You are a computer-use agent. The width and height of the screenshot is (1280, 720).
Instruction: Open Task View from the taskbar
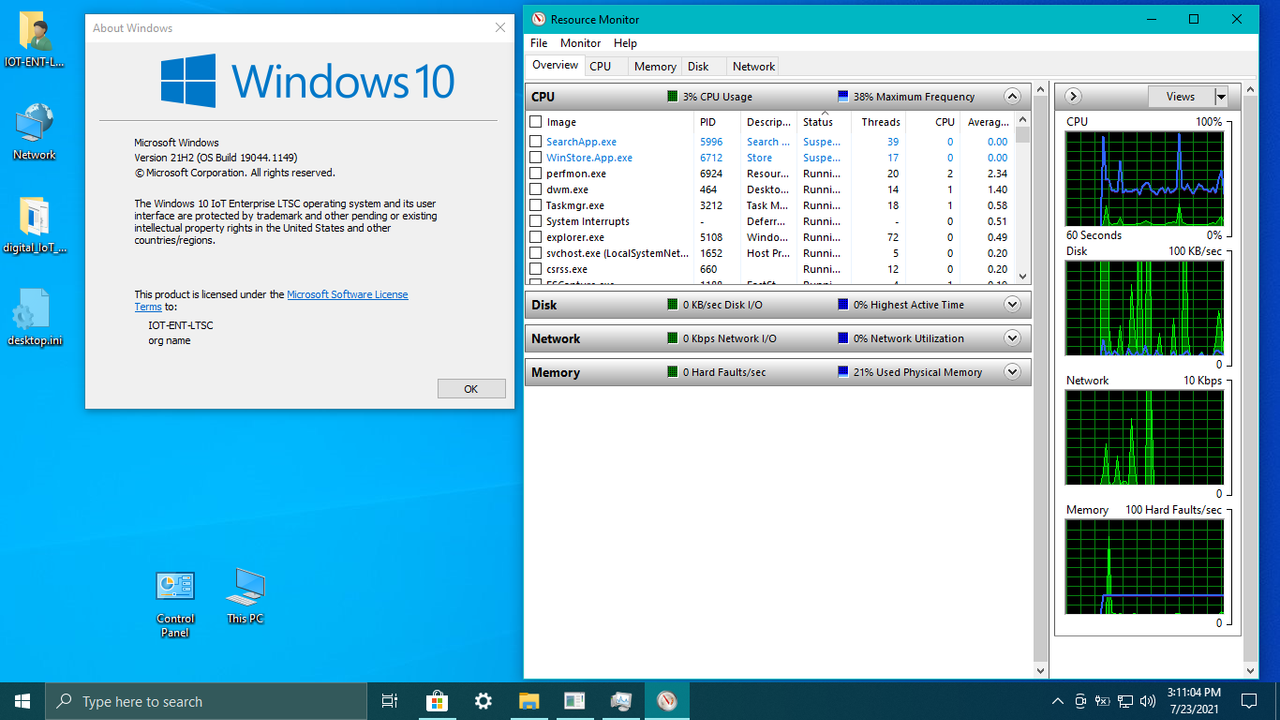(390, 701)
